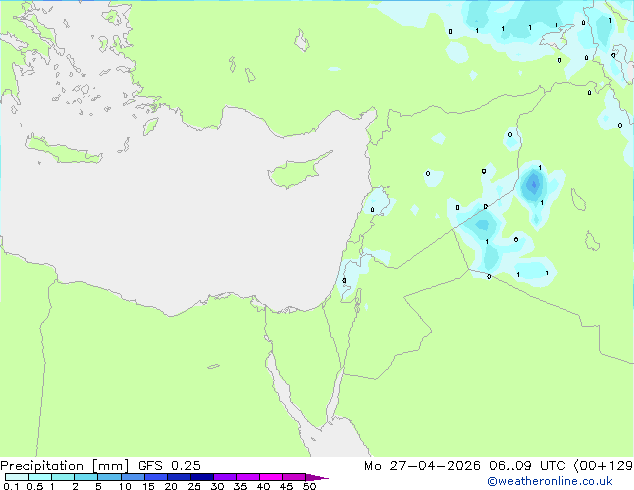Viewport: 634px width, 490px height.
Task: Click the 25–30 mm dark blue swatch
Action: pyautogui.click(x=202, y=477)
